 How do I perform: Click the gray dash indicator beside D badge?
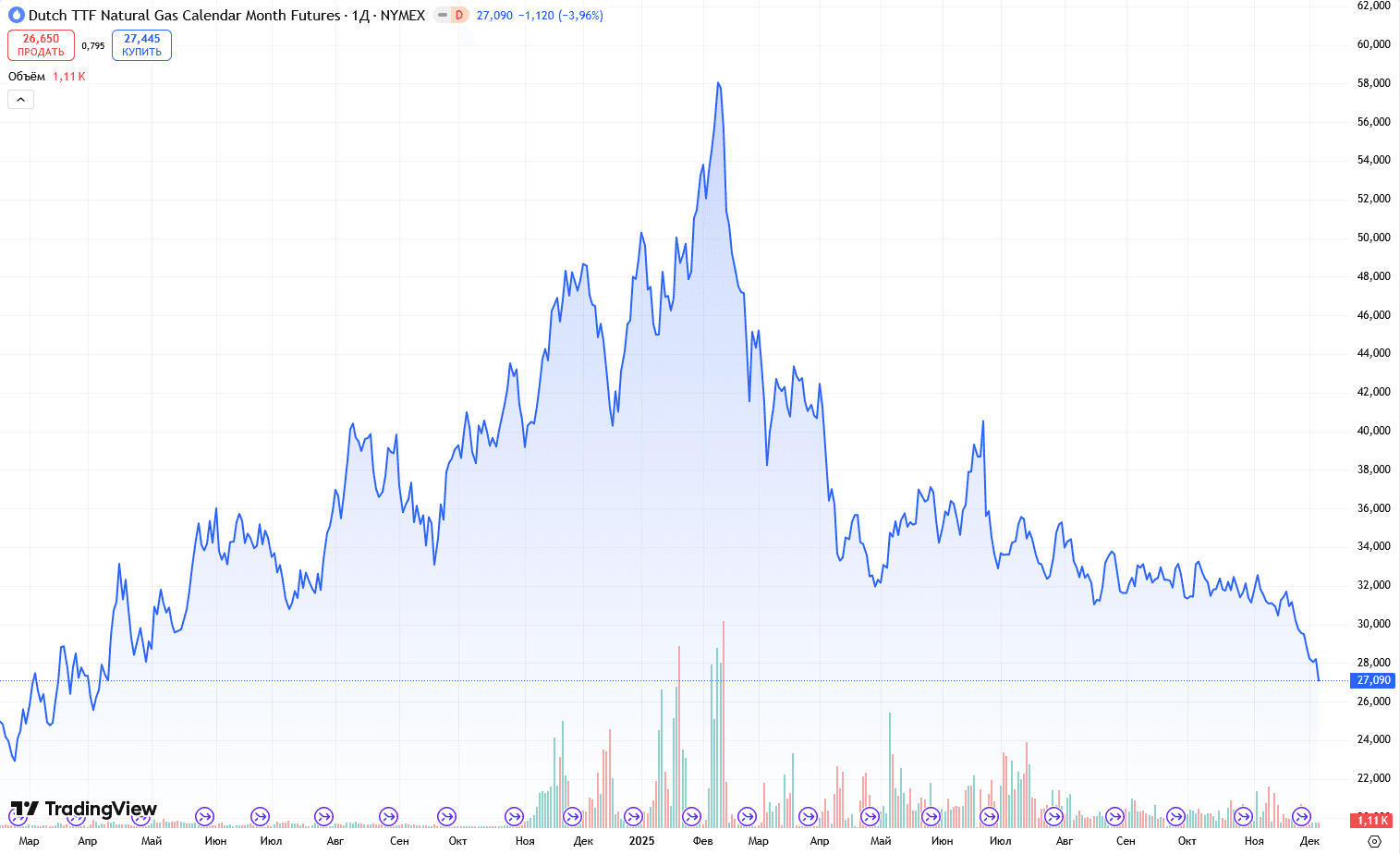point(443,16)
